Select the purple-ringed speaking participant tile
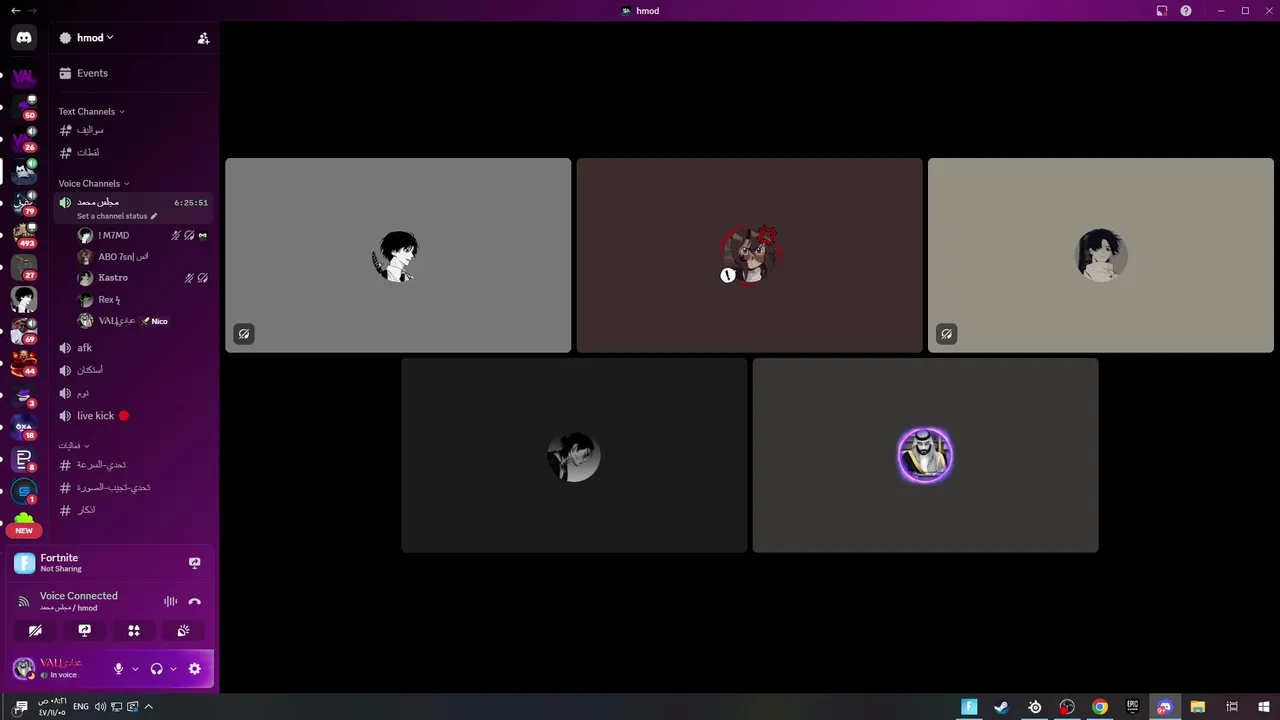This screenshot has width=1280, height=720. coord(925,455)
